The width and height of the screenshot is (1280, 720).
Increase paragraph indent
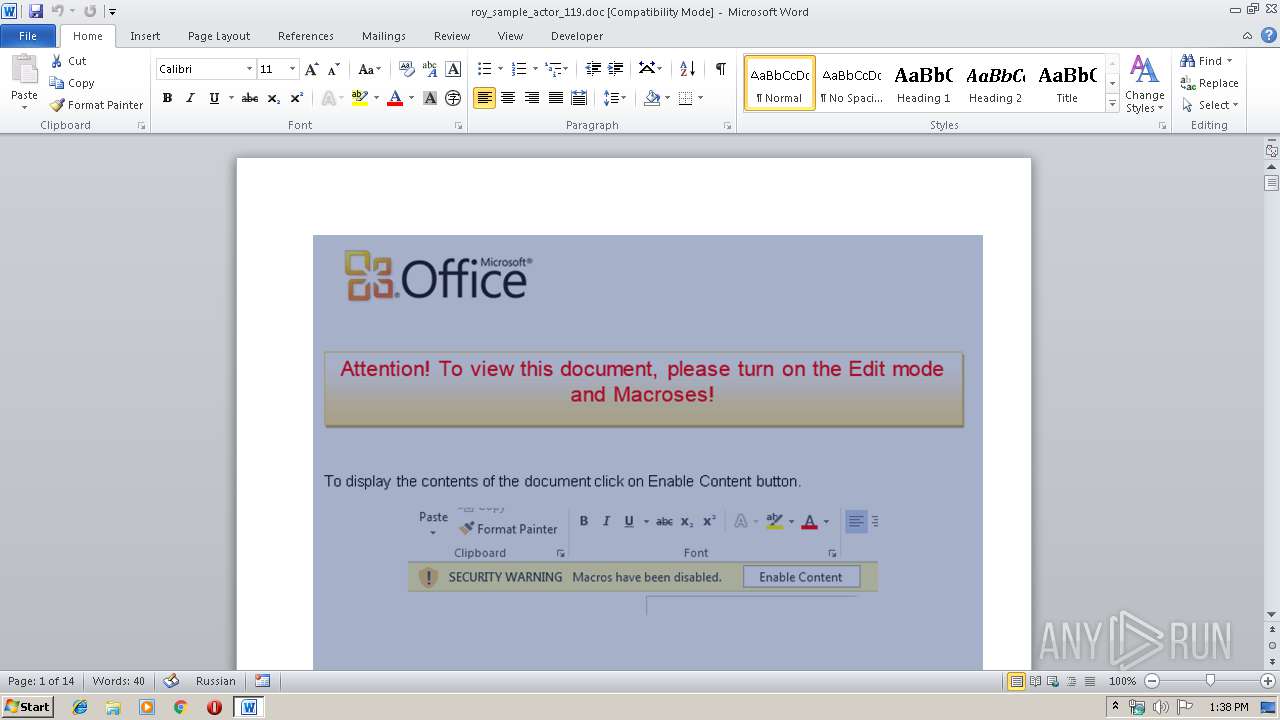tap(617, 69)
